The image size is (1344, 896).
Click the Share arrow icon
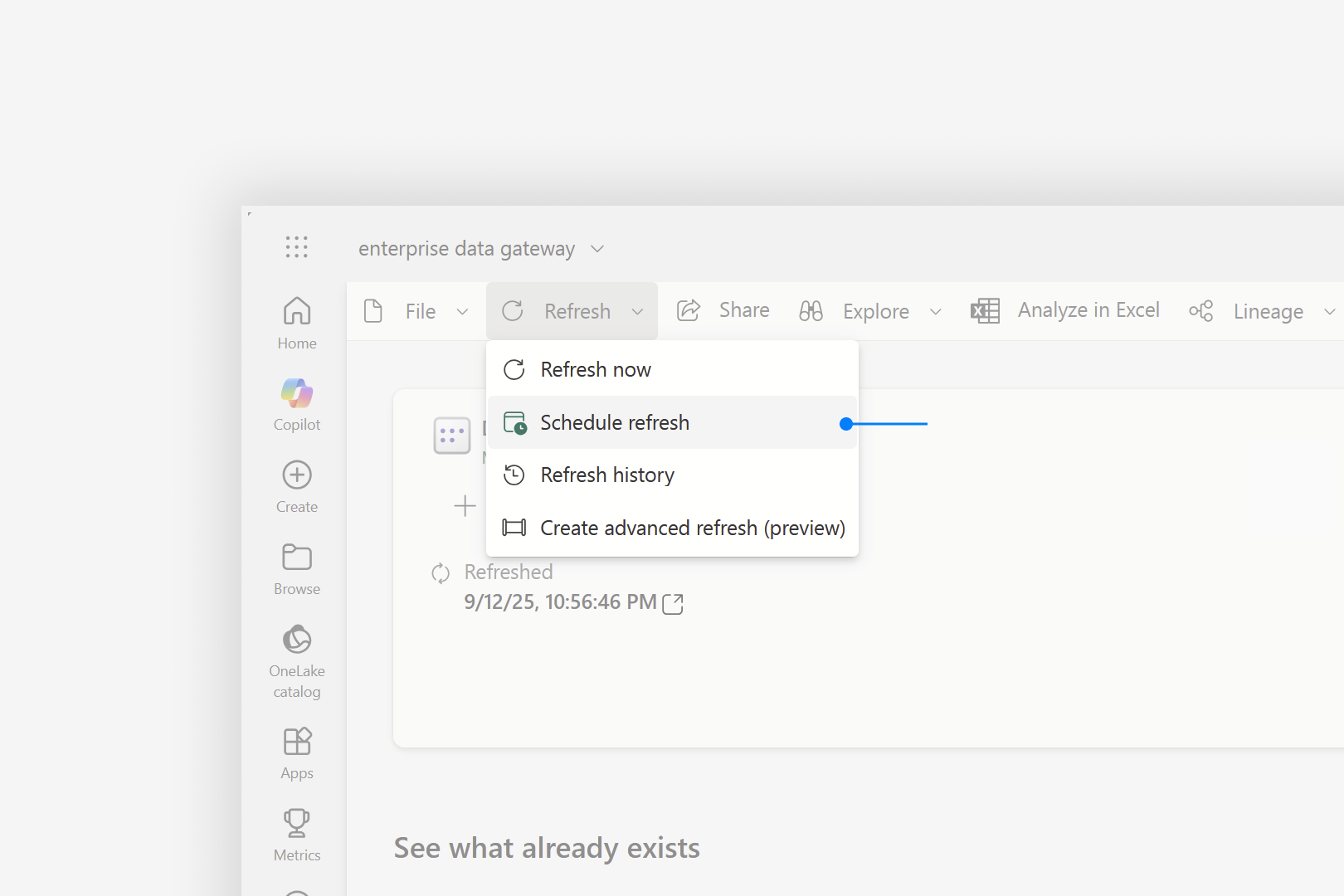click(689, 310)
